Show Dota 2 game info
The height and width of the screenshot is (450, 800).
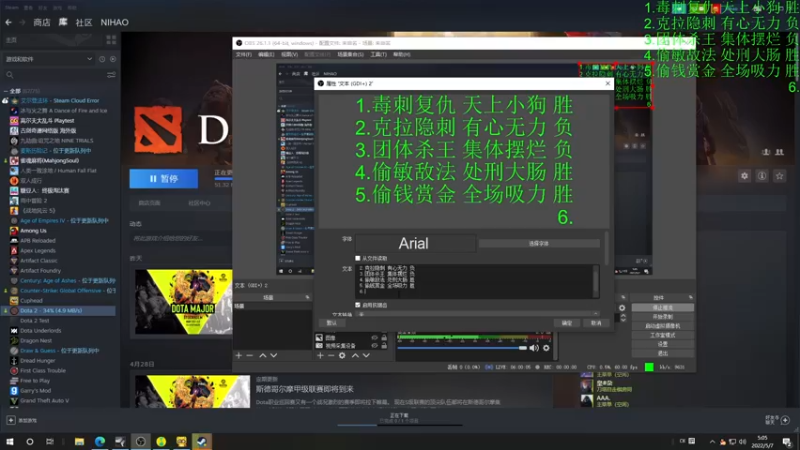762,176
